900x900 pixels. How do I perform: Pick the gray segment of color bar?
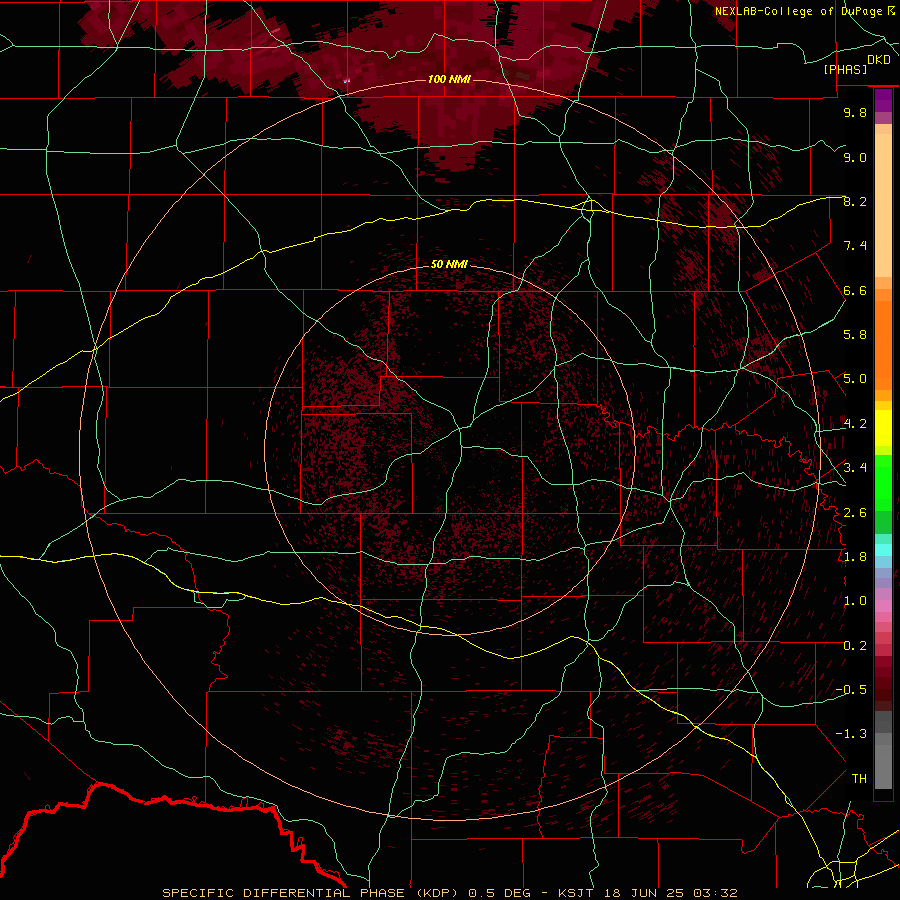(883, 752)
